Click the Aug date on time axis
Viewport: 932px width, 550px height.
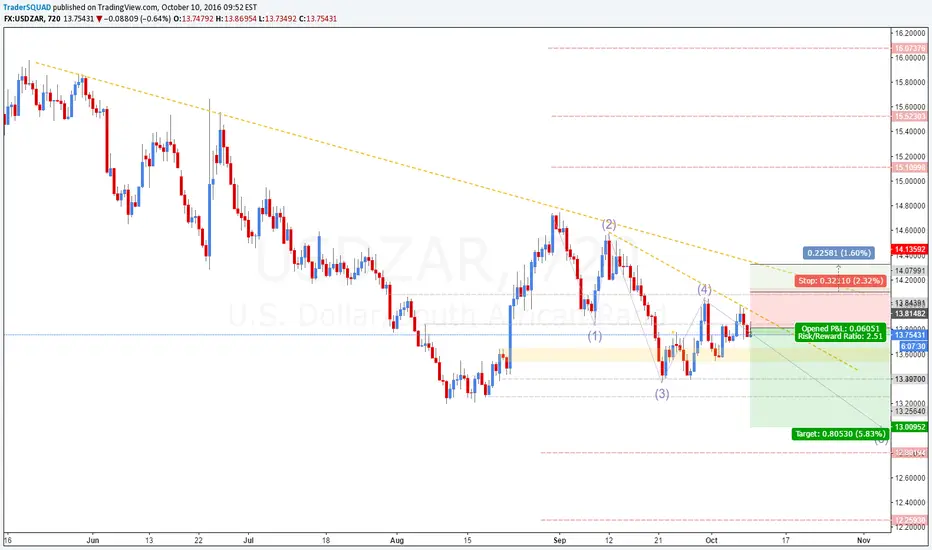coord(396,540)
